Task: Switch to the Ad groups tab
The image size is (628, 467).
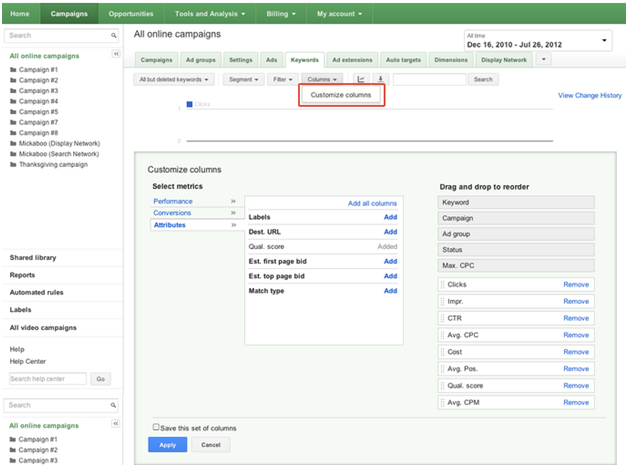Action: point(199,60)
